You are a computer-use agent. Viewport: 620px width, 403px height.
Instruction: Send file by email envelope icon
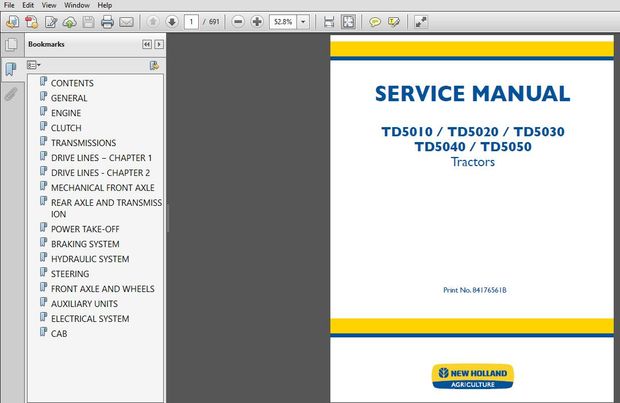point(126,22)
